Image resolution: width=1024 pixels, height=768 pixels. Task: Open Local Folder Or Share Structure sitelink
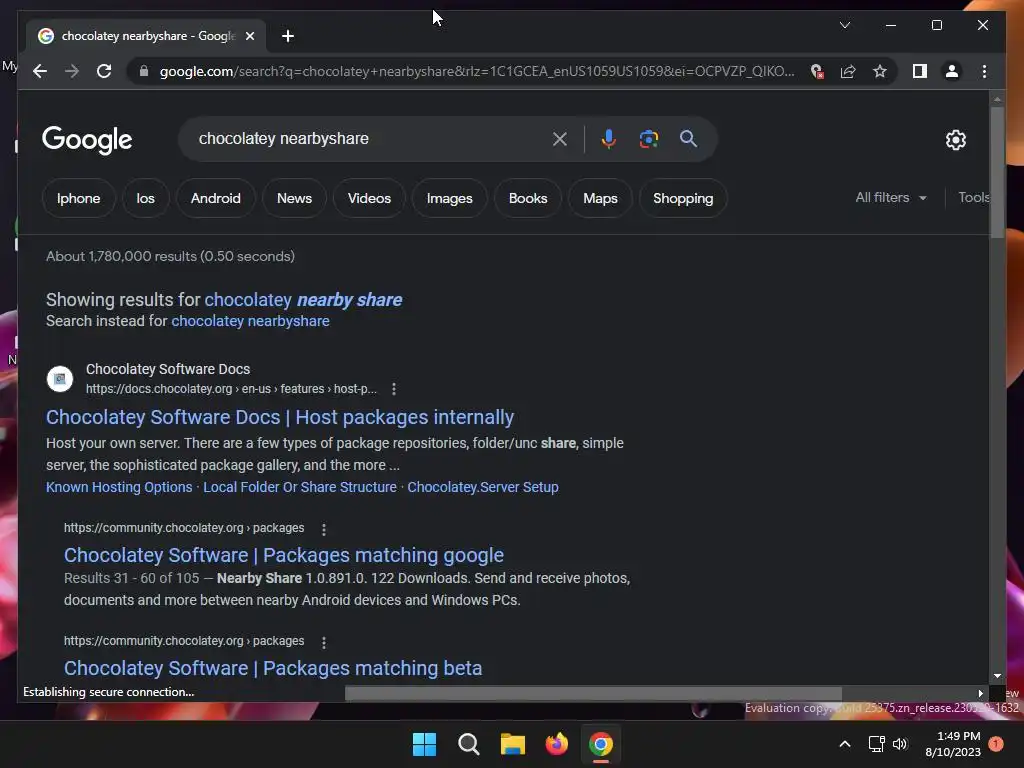[300, 487]
